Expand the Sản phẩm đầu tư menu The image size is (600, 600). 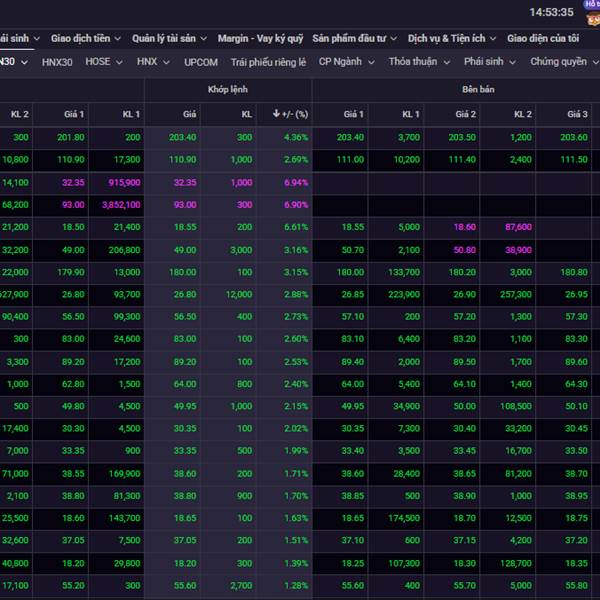(354, 38)
